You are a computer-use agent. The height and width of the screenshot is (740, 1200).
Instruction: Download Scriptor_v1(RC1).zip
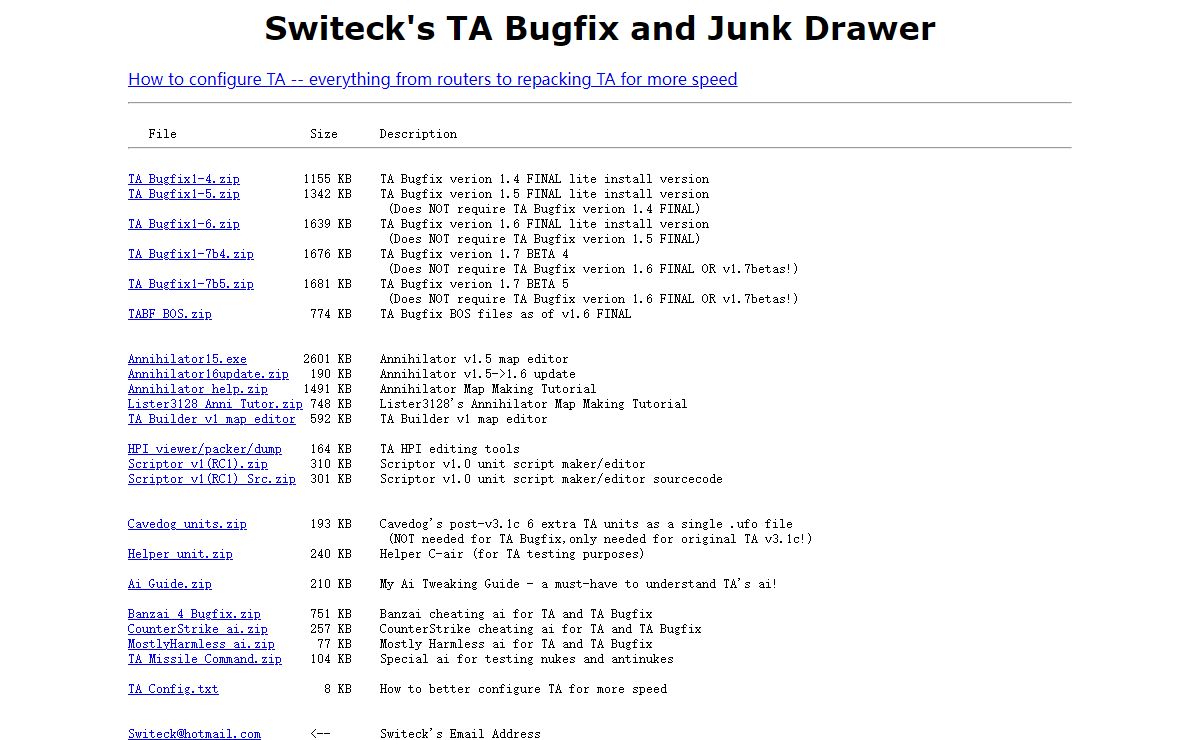tap(198, 464)
